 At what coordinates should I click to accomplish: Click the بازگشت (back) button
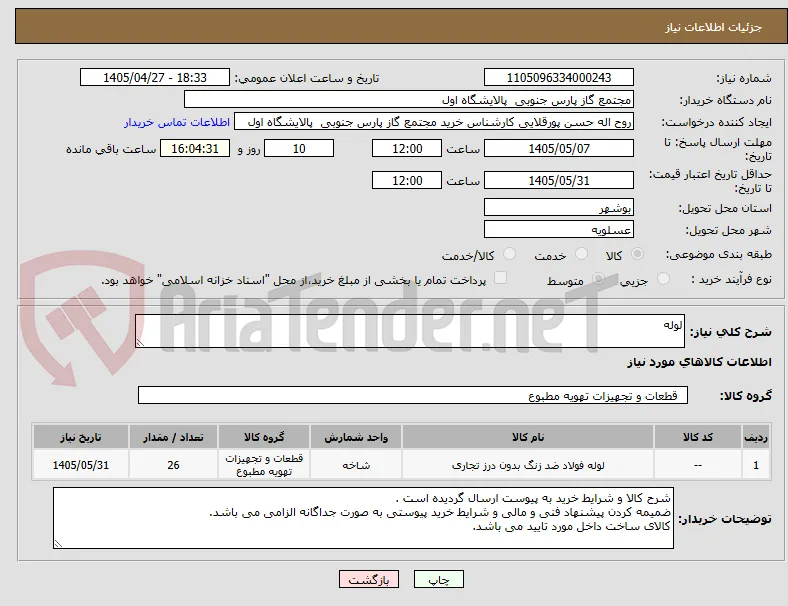(369, 579)
